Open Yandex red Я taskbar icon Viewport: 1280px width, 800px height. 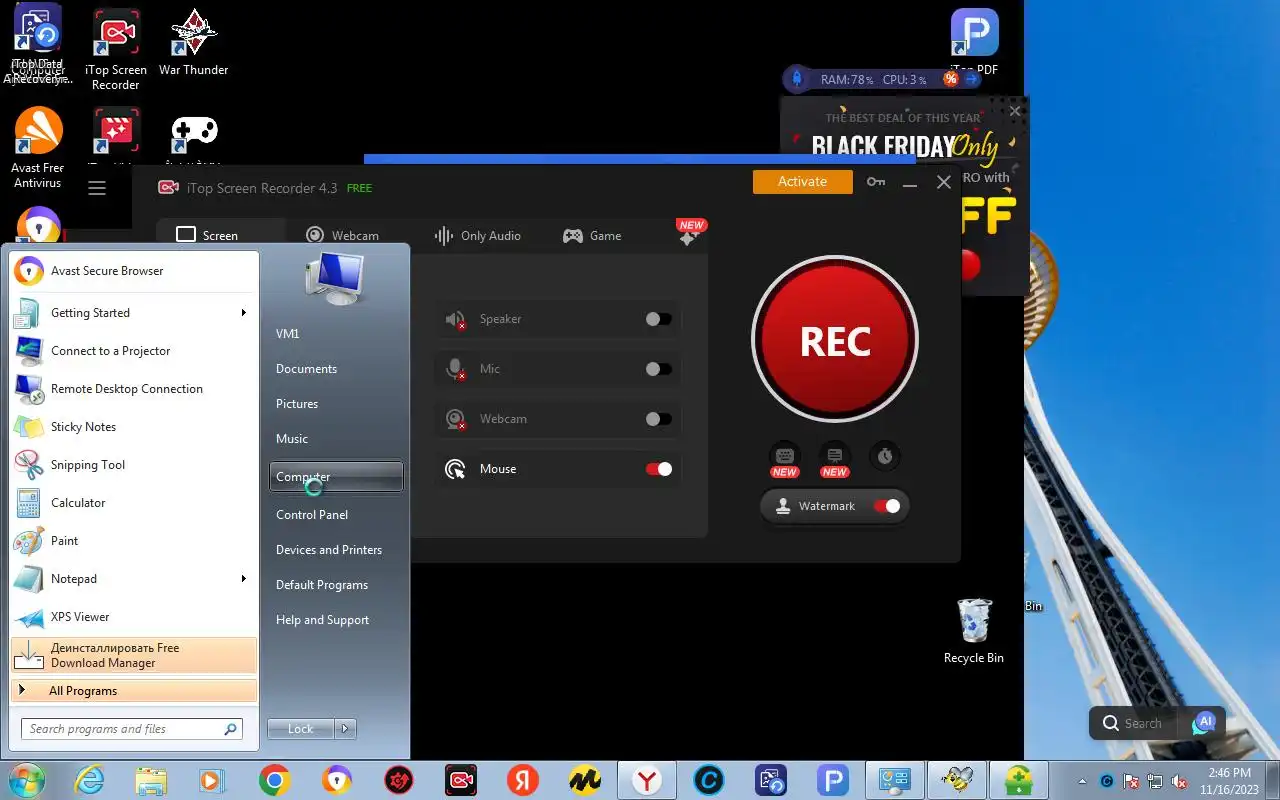(523, 780)
